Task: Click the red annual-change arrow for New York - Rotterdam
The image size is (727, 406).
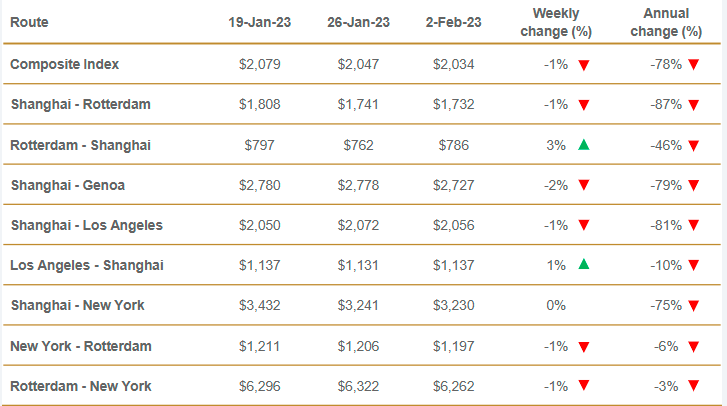Action: coord(692,346)
